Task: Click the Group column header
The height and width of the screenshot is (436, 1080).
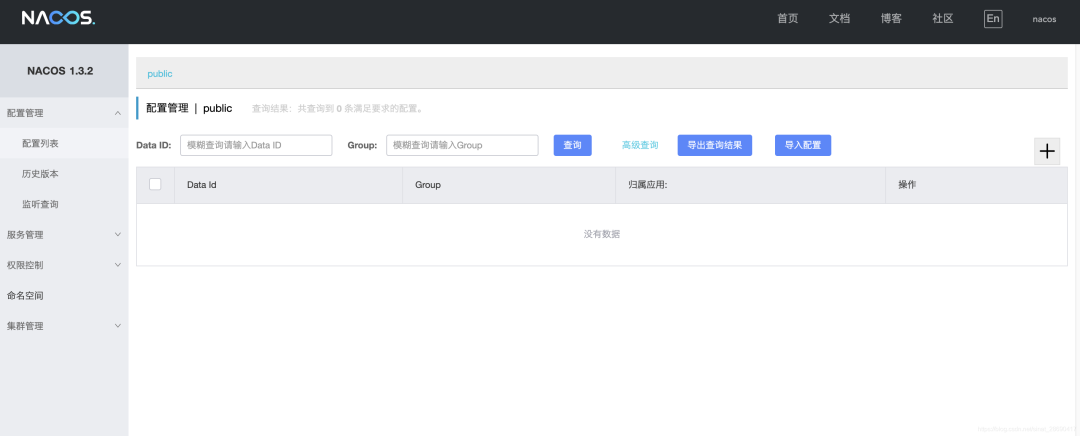Action: click(x=428, y=185)
